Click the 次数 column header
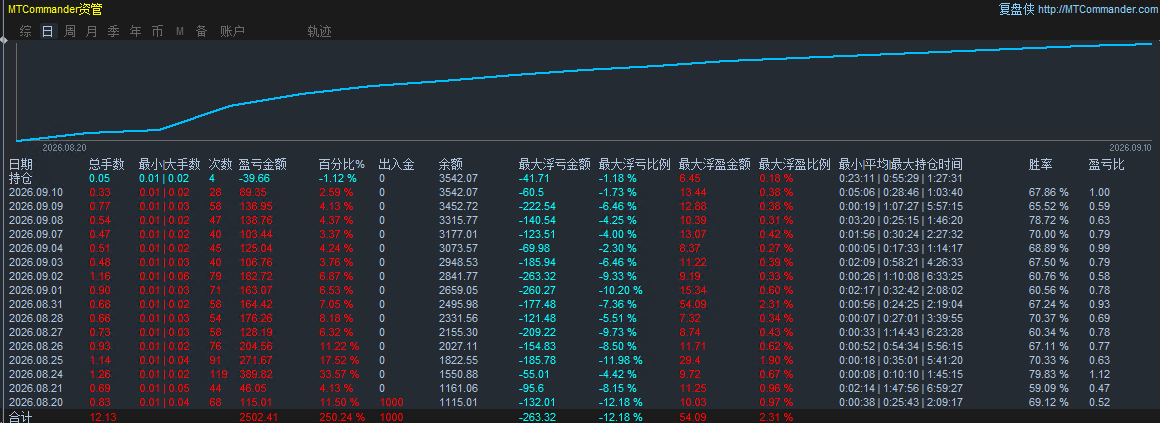Image resolution: width=1160 pixels, height=423 pixels. tap(220, 164)
